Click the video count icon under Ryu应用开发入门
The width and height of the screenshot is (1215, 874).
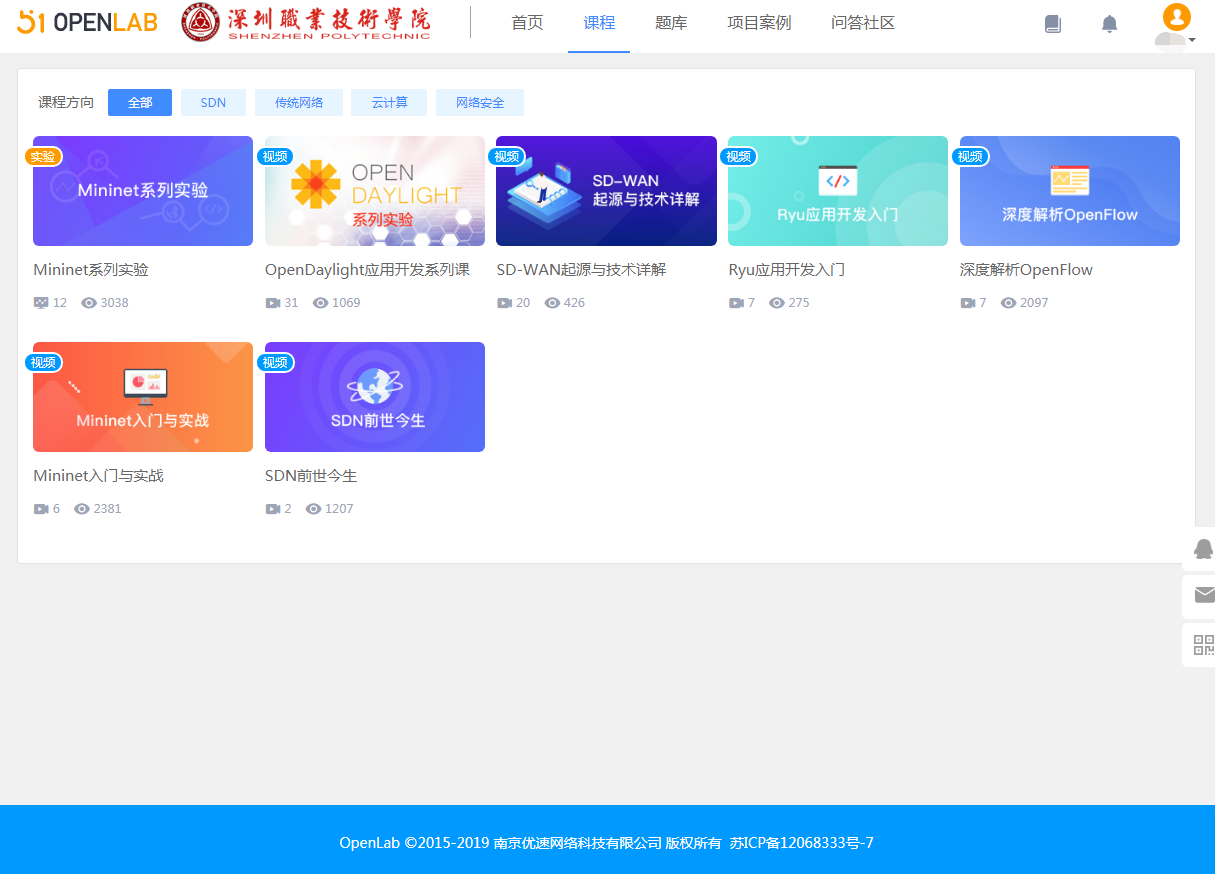[x=736, y=303]
